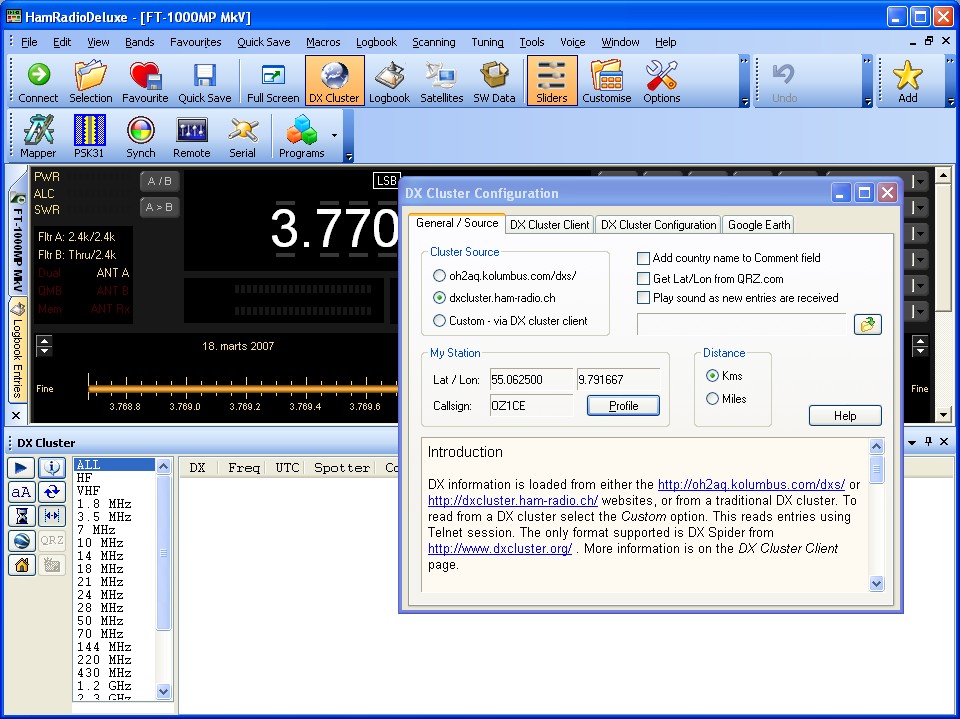960x719 pixels.
Task: Open the Tuning menu
Action: pos(487,42)
